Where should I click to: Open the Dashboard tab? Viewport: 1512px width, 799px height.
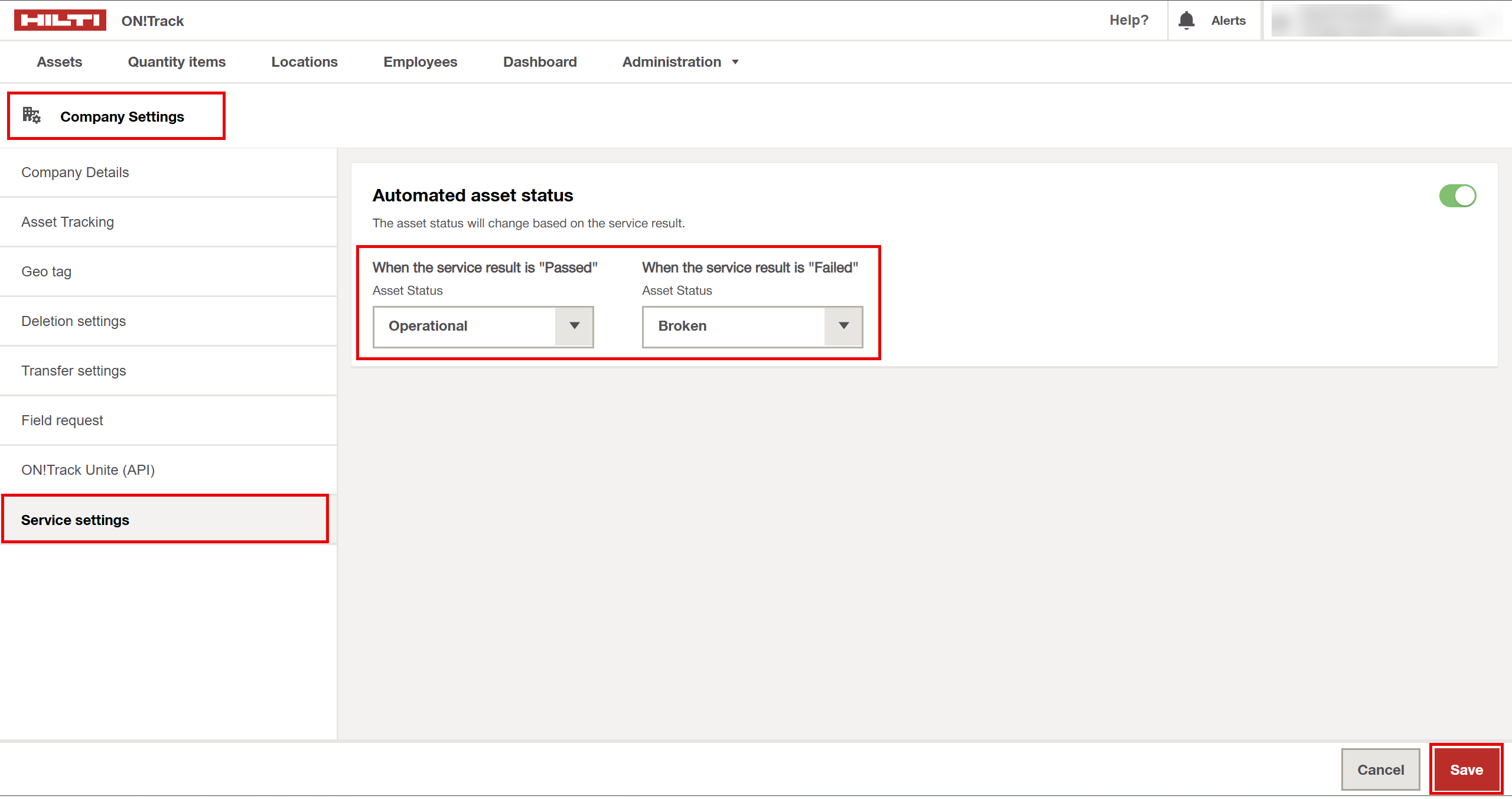[x=539, y=62]
